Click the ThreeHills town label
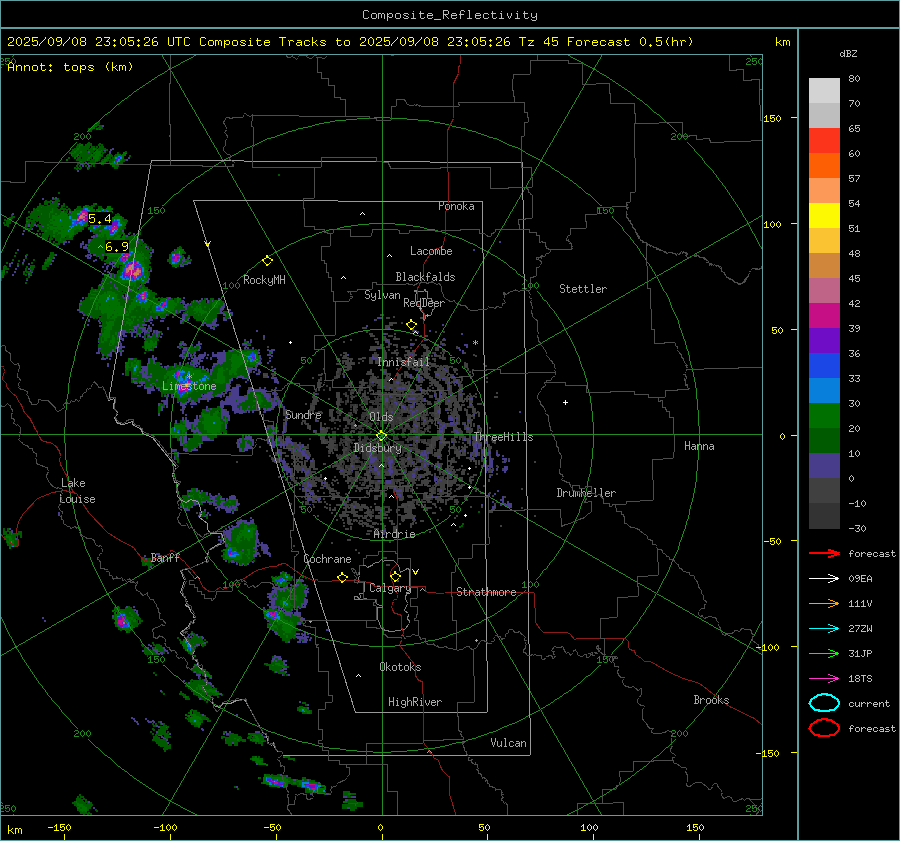The image size is (900, 841). 503,437
